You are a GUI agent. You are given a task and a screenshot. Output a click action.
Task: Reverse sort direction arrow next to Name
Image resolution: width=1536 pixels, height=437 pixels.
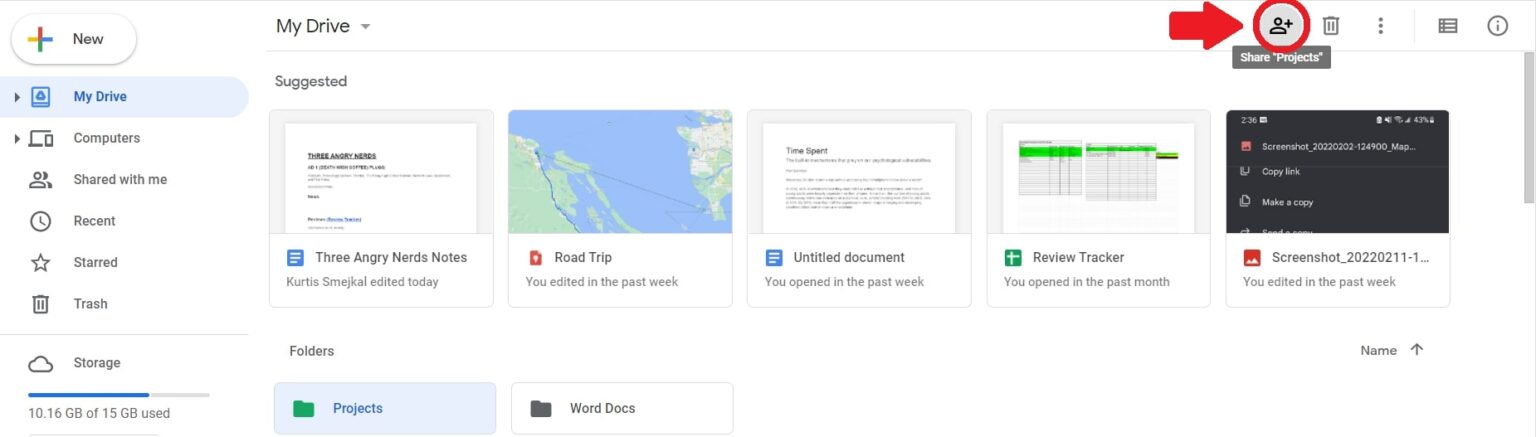point(1416,350)
